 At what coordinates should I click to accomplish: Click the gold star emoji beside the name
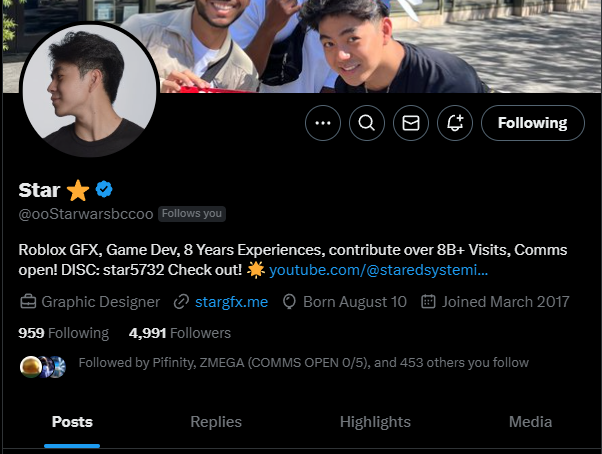point(78,190)
